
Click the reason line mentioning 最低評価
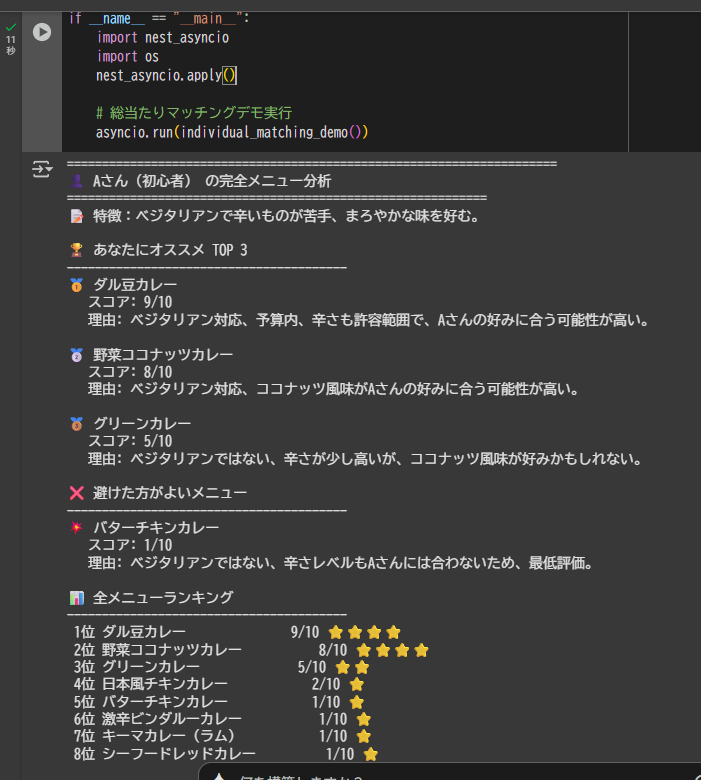click(x=341, y=563)
